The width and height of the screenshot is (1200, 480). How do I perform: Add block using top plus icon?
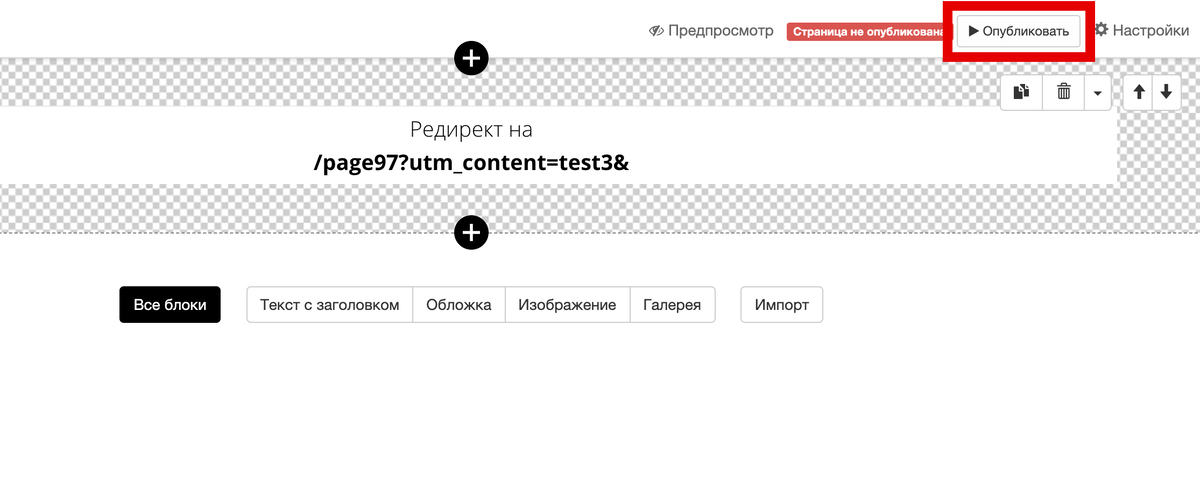click(472, 58)
